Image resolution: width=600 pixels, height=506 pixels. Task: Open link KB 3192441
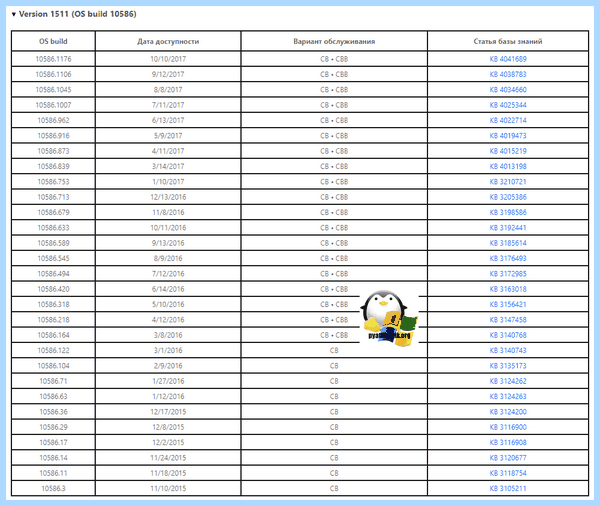point(508,228)
